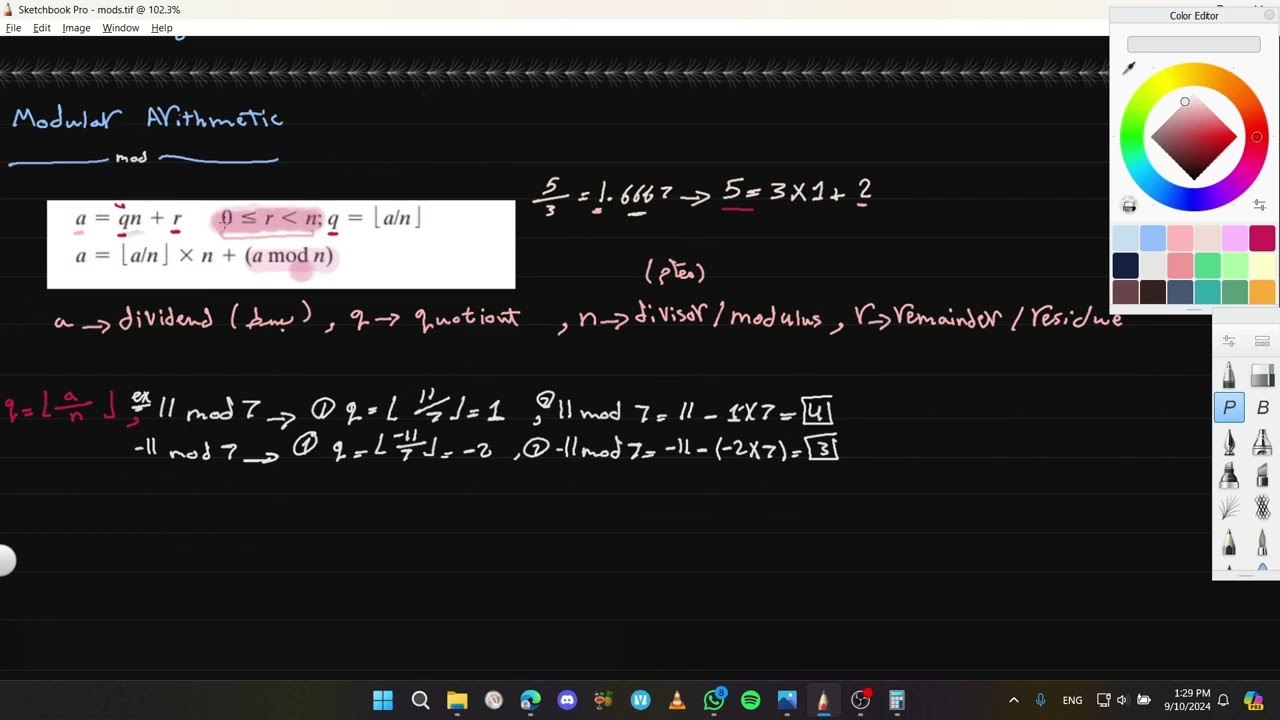The image size is (1280, 720).
Task: Open Spotify from taskbar
Action: 750,700
